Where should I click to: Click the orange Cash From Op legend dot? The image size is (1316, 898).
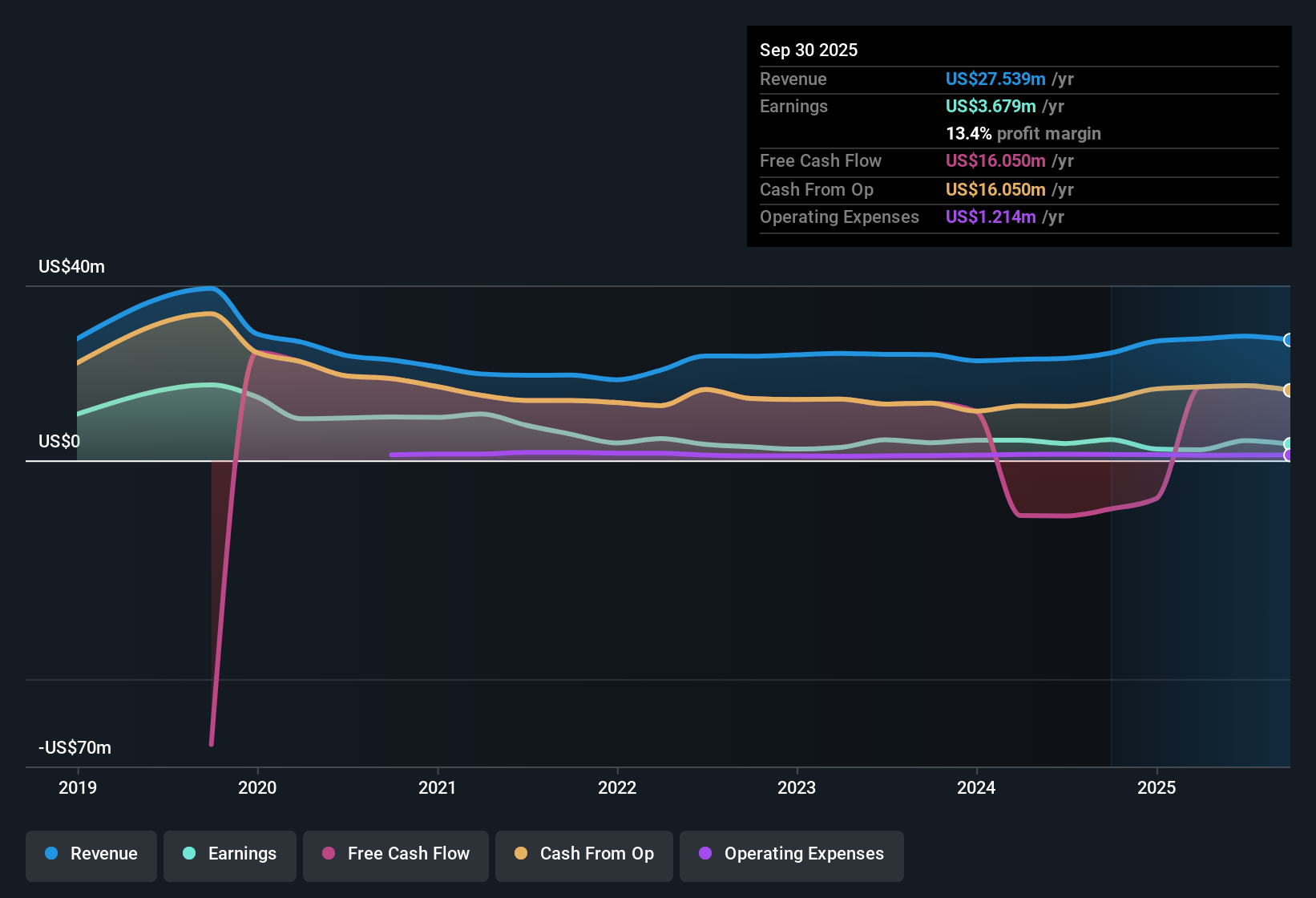(521, 854)
